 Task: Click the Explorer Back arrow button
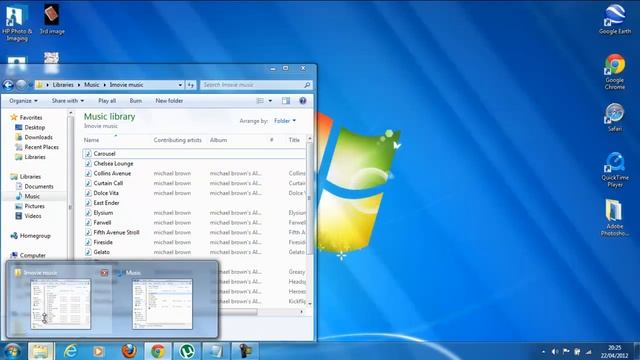(8, 85)
